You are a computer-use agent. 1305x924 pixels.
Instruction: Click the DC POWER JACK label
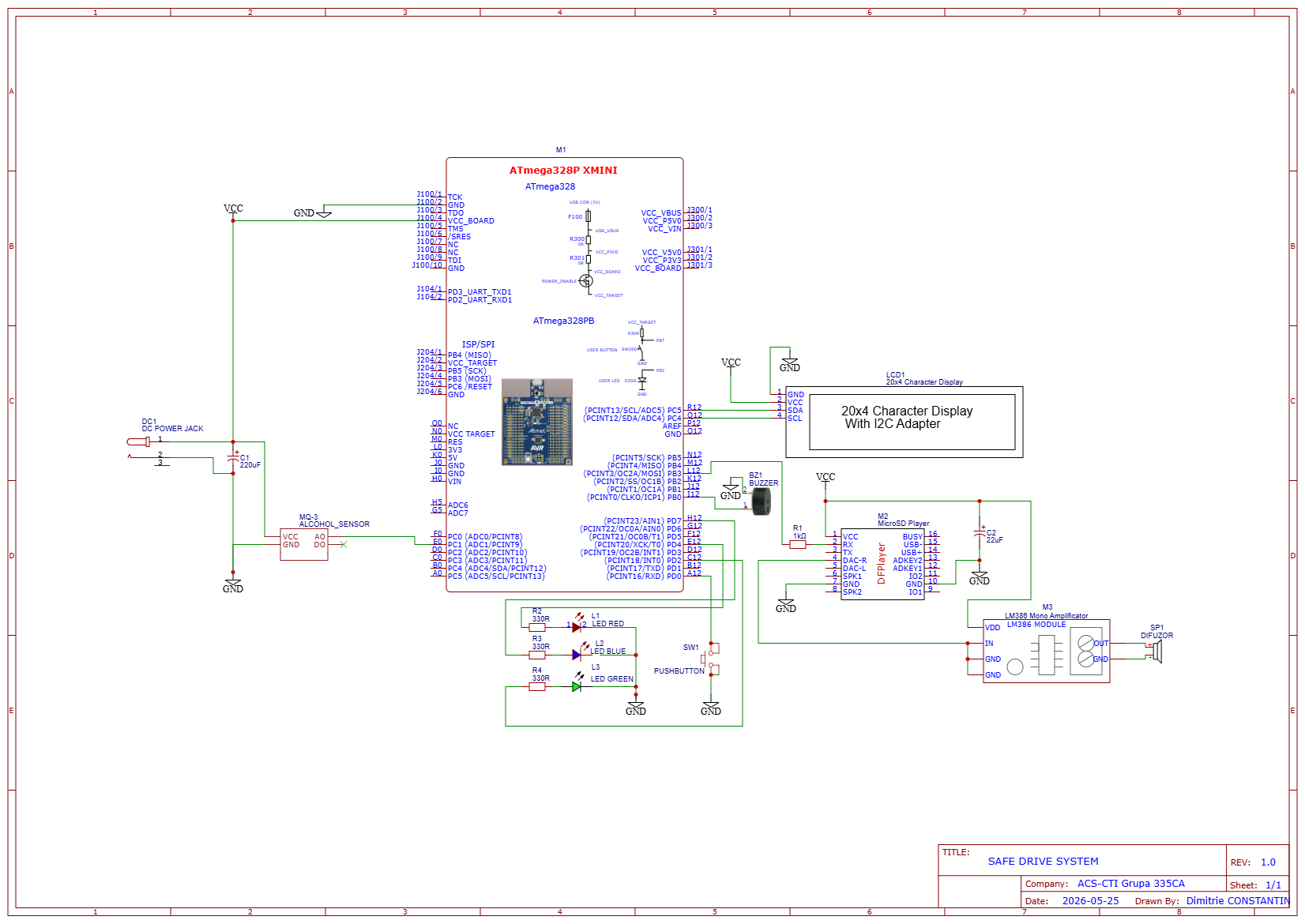172,429
